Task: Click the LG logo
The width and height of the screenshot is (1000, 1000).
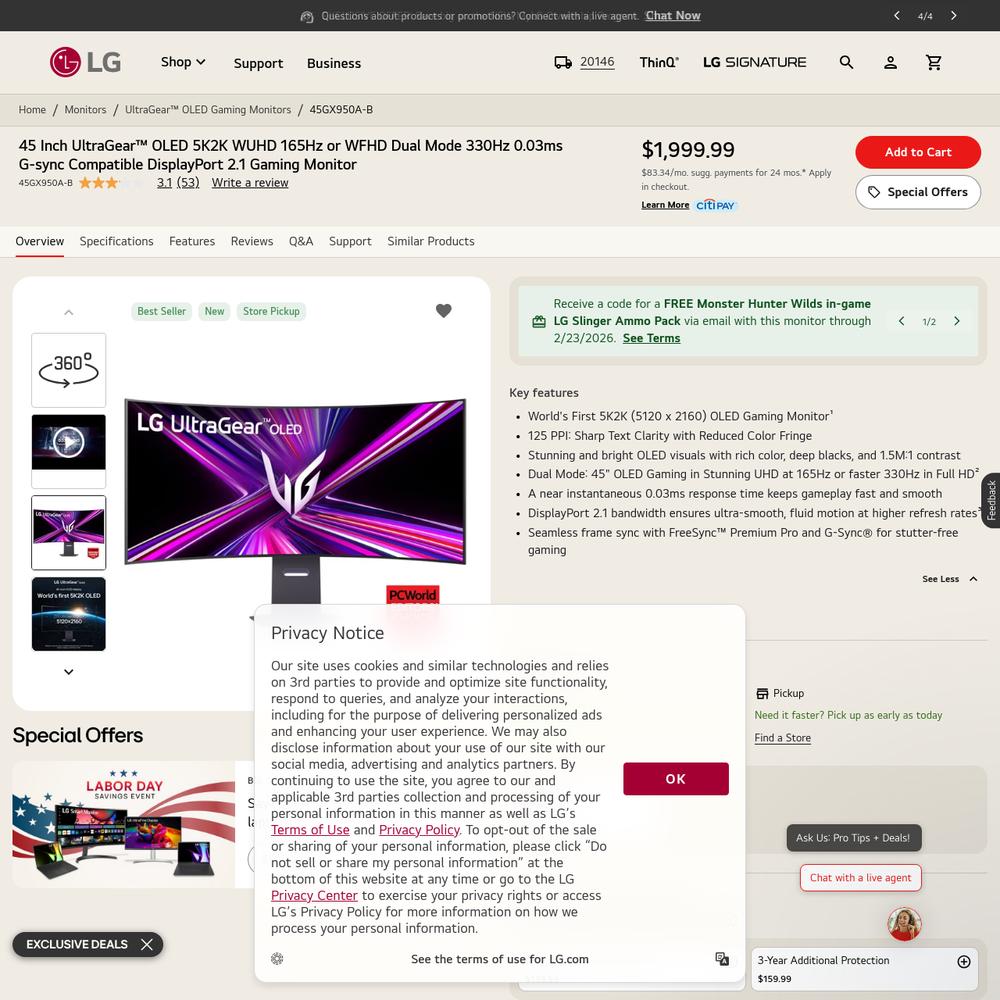Action: tap(85, 62)
